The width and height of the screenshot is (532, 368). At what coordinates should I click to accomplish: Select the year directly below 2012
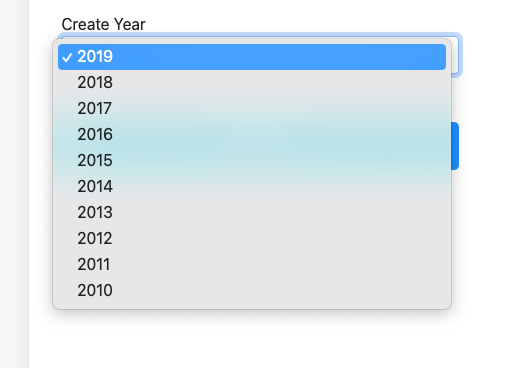pos(252,264)
